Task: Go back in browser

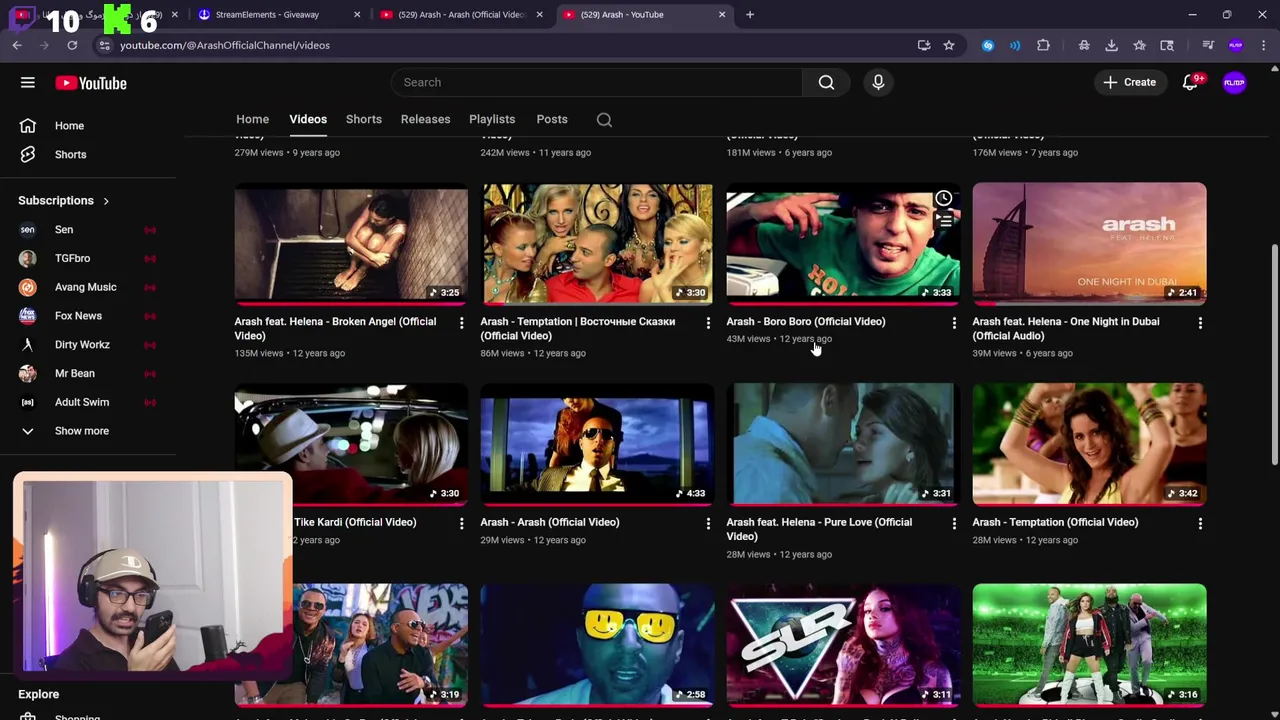Action: pos(17,45)
